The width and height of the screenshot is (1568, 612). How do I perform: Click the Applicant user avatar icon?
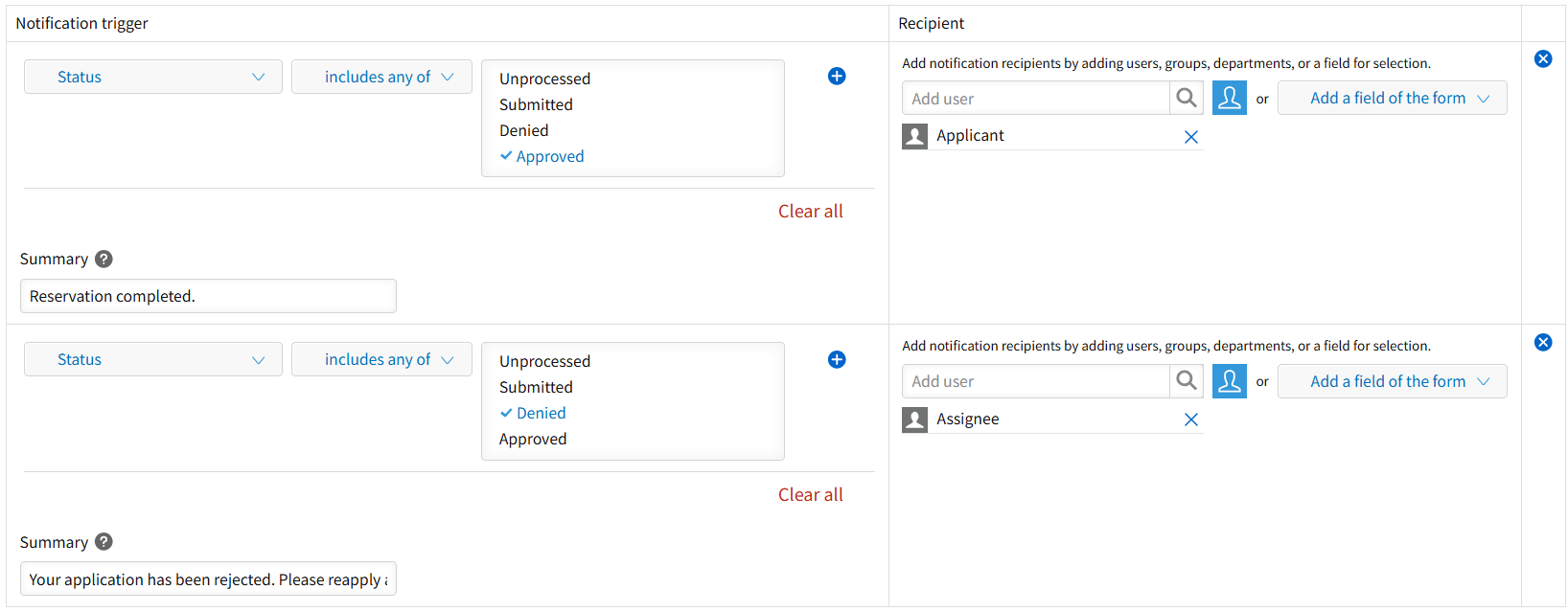[x=915, y=136]
